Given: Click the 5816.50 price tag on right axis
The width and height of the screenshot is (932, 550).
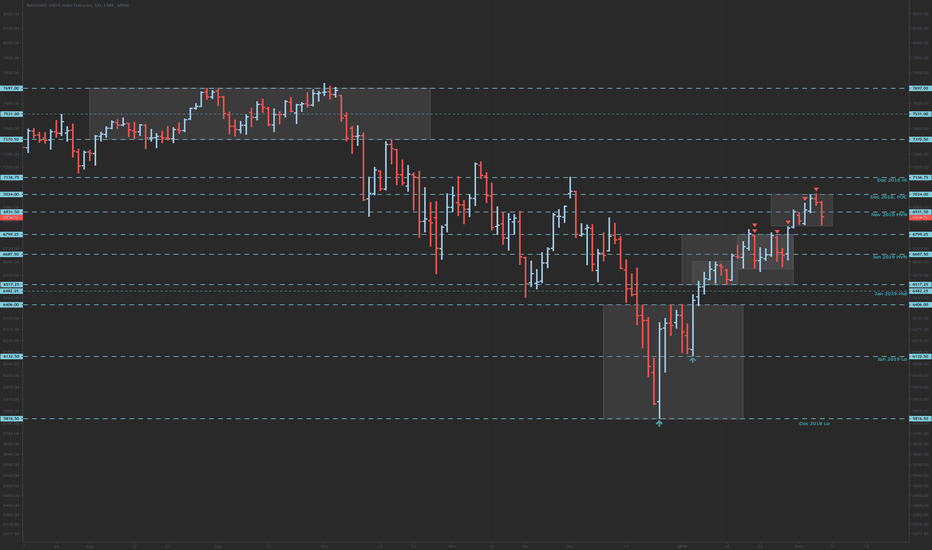Looking at the screenshot, I should coord(920,419).
